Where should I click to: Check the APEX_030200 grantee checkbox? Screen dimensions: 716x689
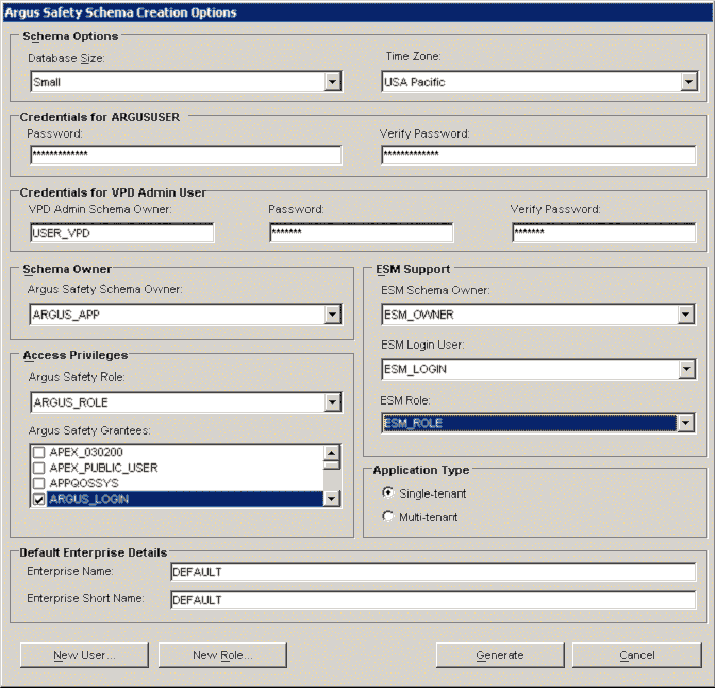pyautogui.click(x=39, y=452)
